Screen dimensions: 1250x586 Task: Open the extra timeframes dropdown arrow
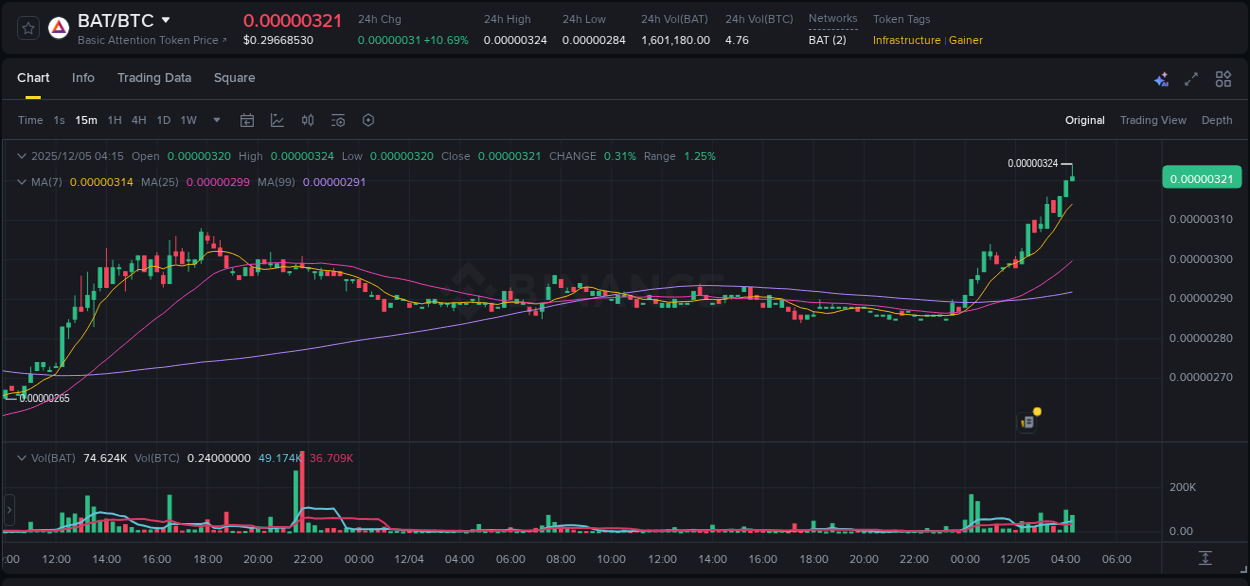pos(215,120)
